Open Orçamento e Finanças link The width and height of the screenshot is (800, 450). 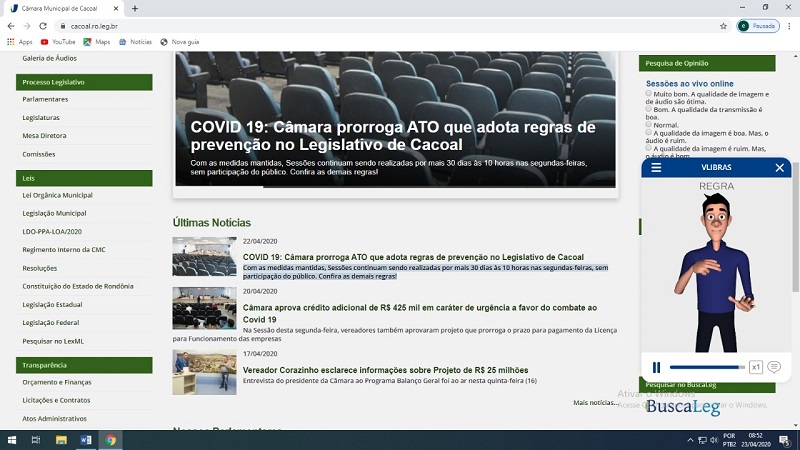(x=57, y=382)
